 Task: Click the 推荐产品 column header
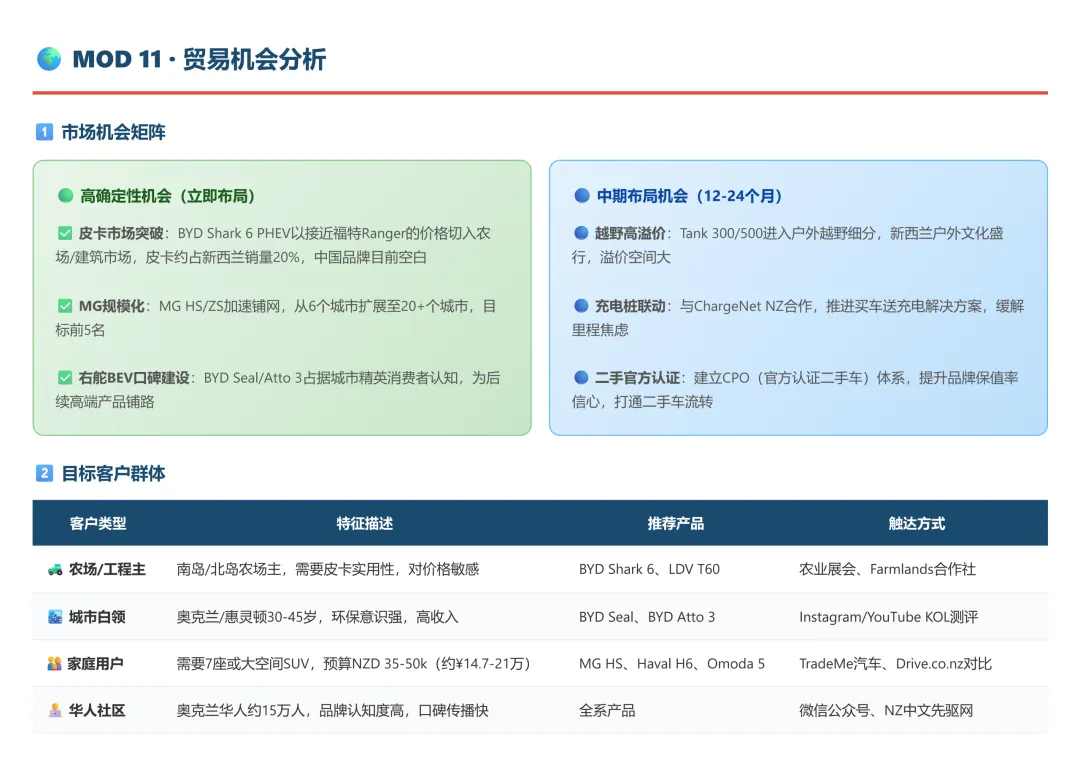[x=676, y=523]
